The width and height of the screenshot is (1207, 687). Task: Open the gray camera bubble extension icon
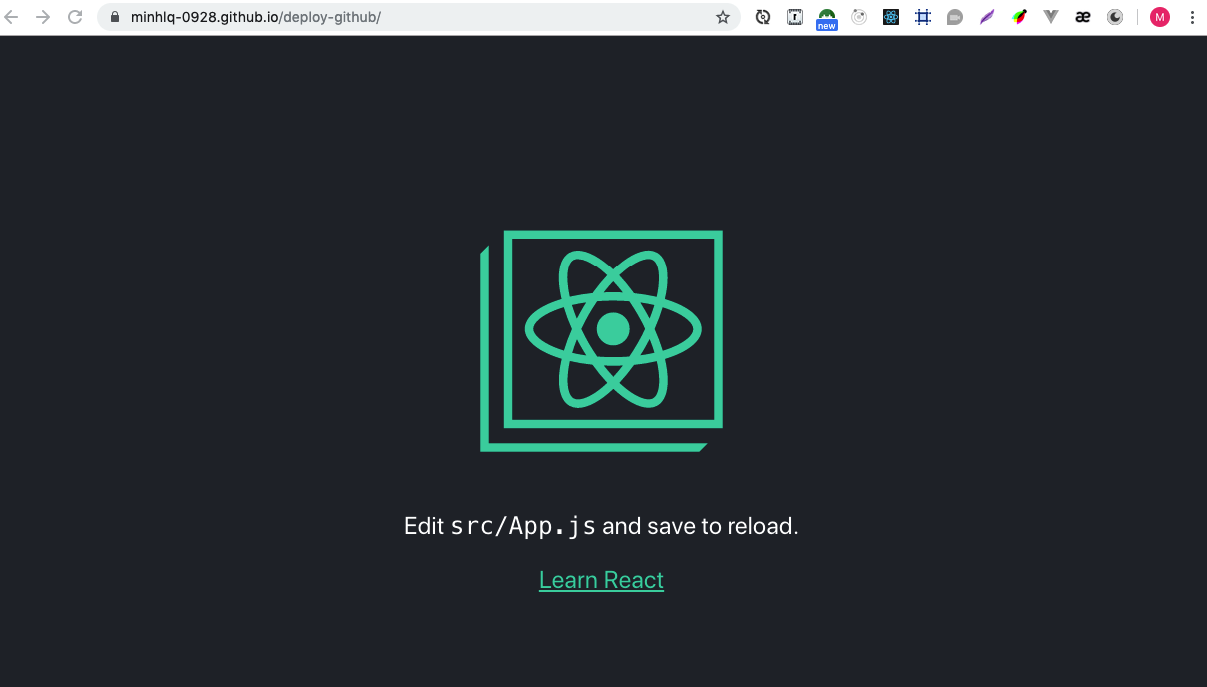955,17
